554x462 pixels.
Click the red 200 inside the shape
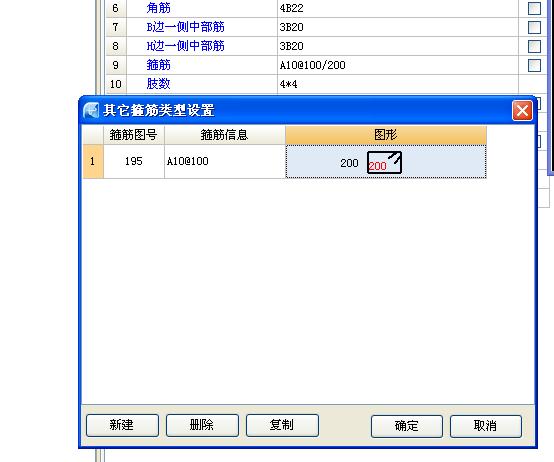pyautogui.click(x=377, y=166)
